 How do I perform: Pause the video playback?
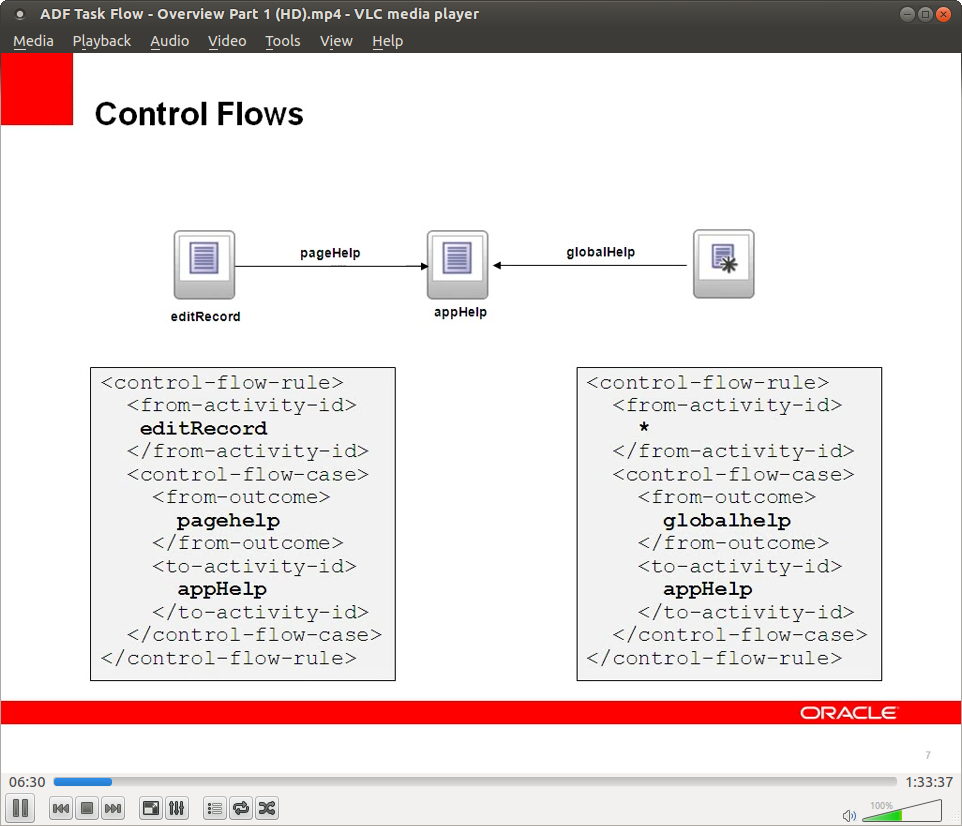coord(20,808)
